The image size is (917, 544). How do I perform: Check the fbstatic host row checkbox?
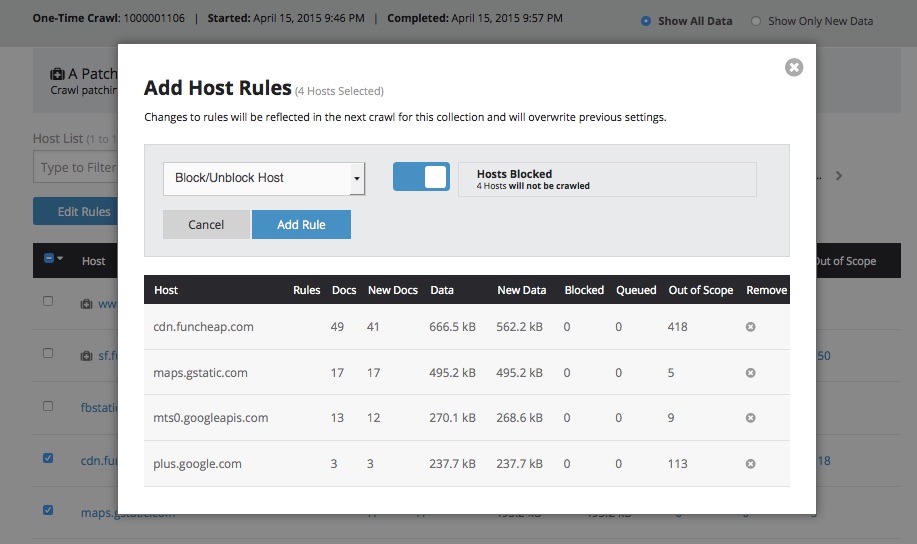click(48, 406)
